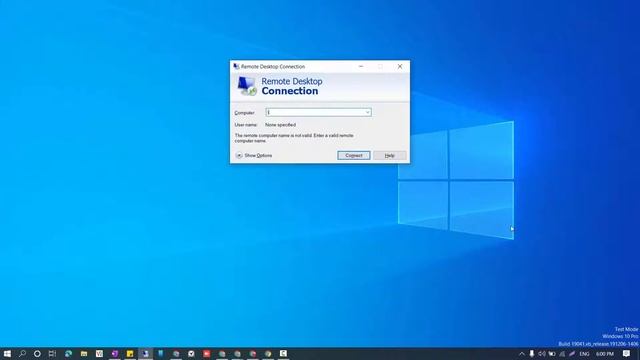Click the title bar Remote Desktop icon
The width and height of the screenshot is (640, 360).
236,66
